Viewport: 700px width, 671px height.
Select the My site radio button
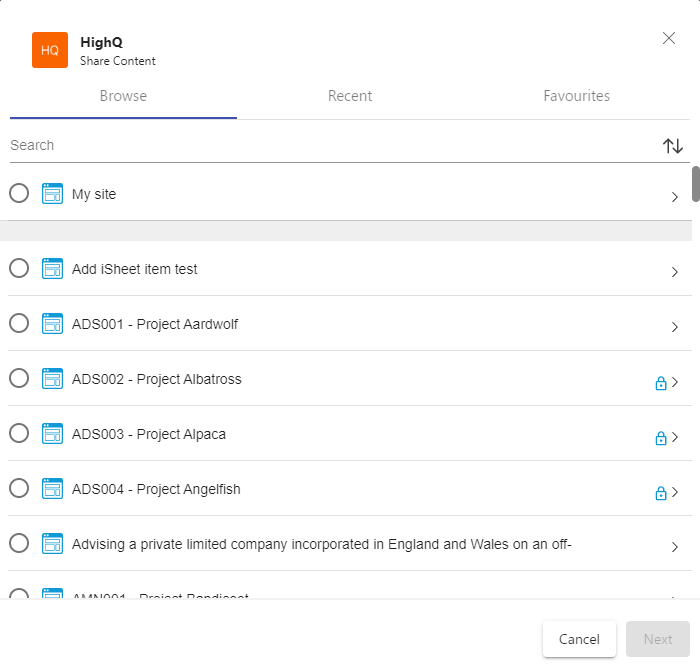click(x=19, y=193)
